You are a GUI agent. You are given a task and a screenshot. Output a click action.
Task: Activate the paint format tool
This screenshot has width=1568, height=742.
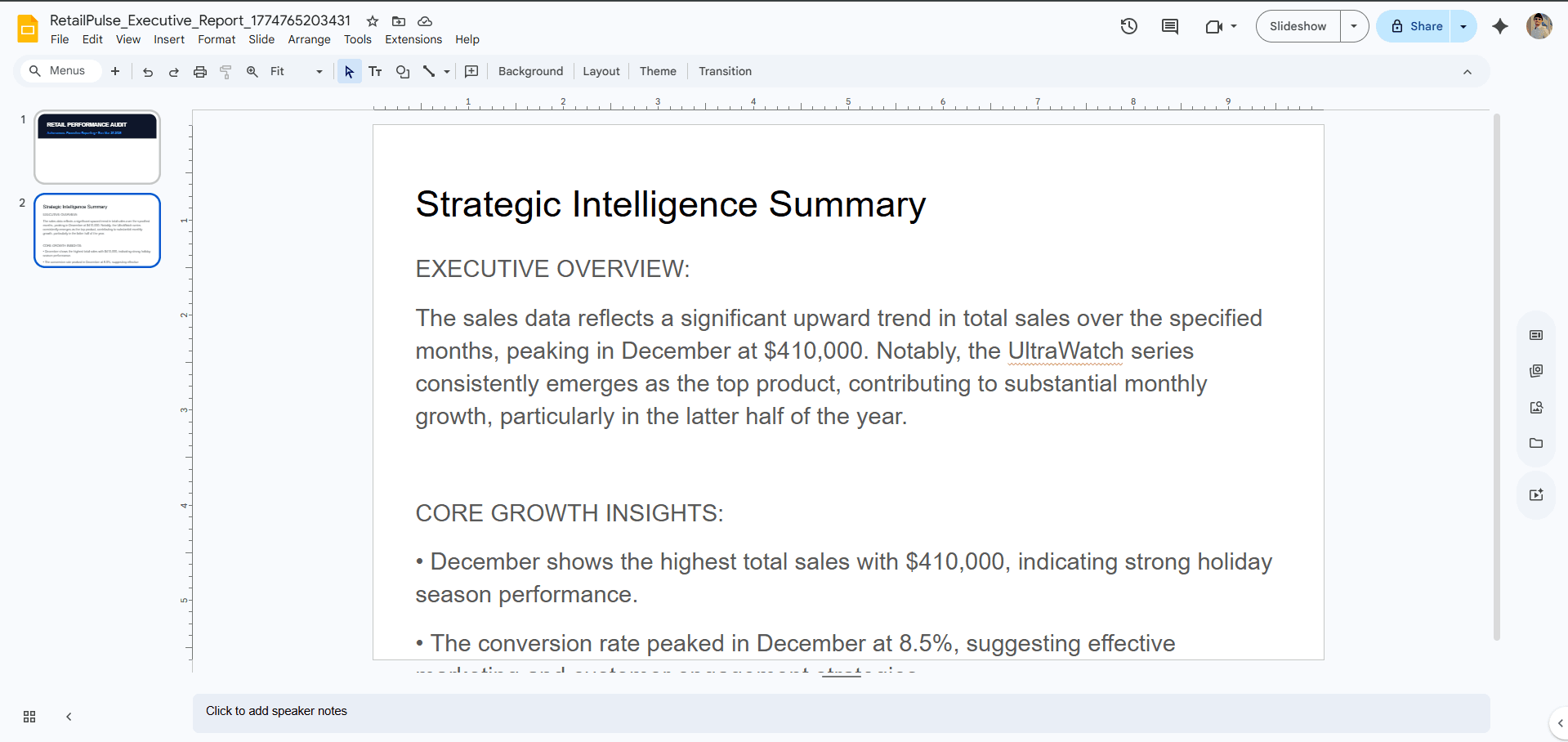pos(226,71)
